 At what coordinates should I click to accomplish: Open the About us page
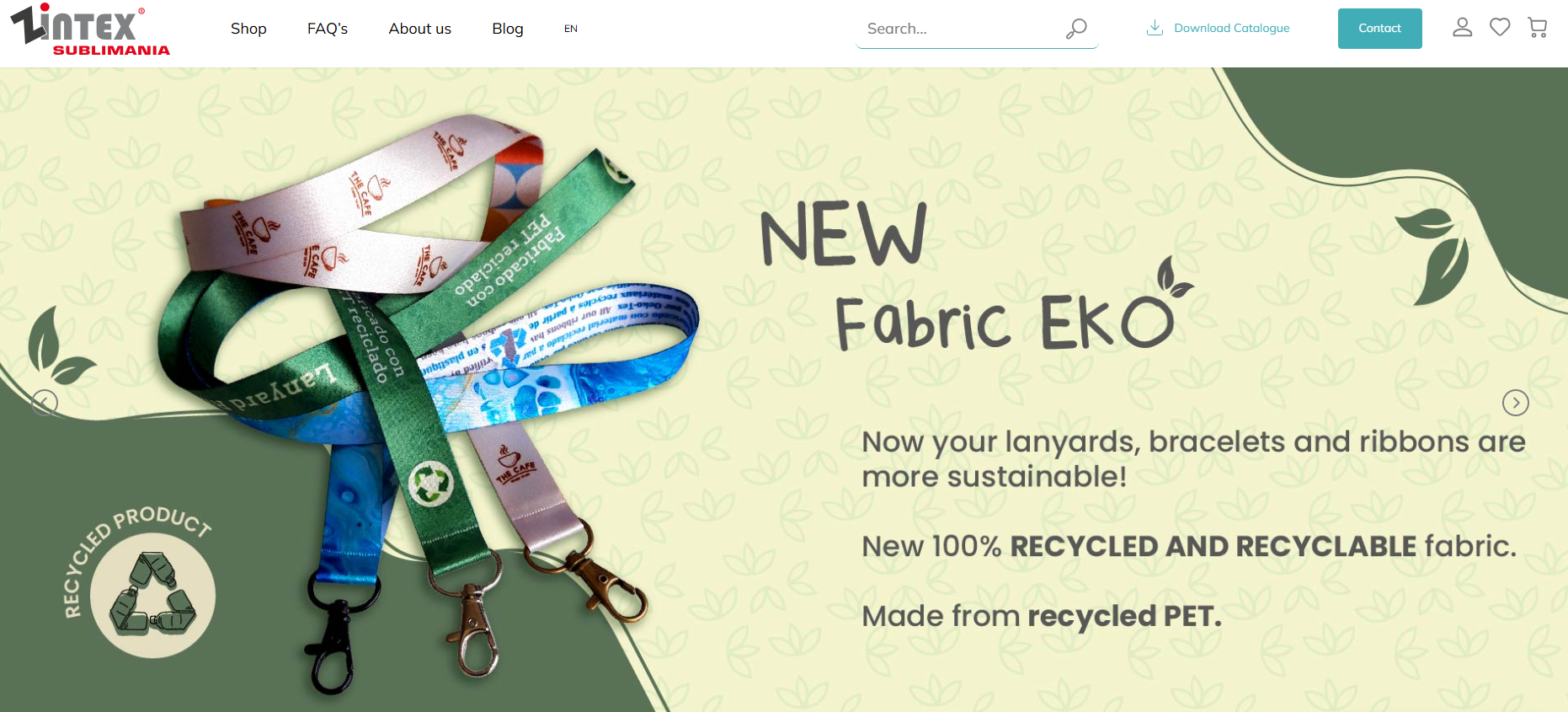pyautogui.click(x=420, y=29)
